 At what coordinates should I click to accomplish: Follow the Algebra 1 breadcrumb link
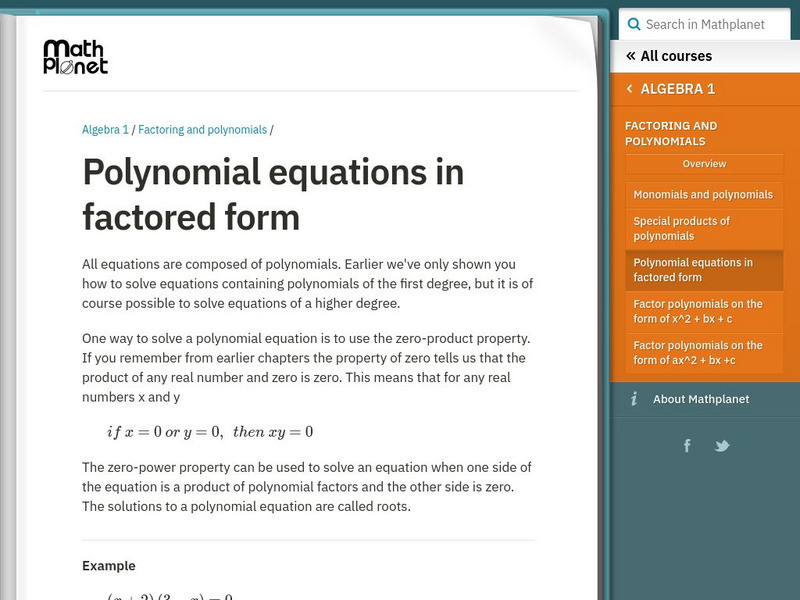105,130
